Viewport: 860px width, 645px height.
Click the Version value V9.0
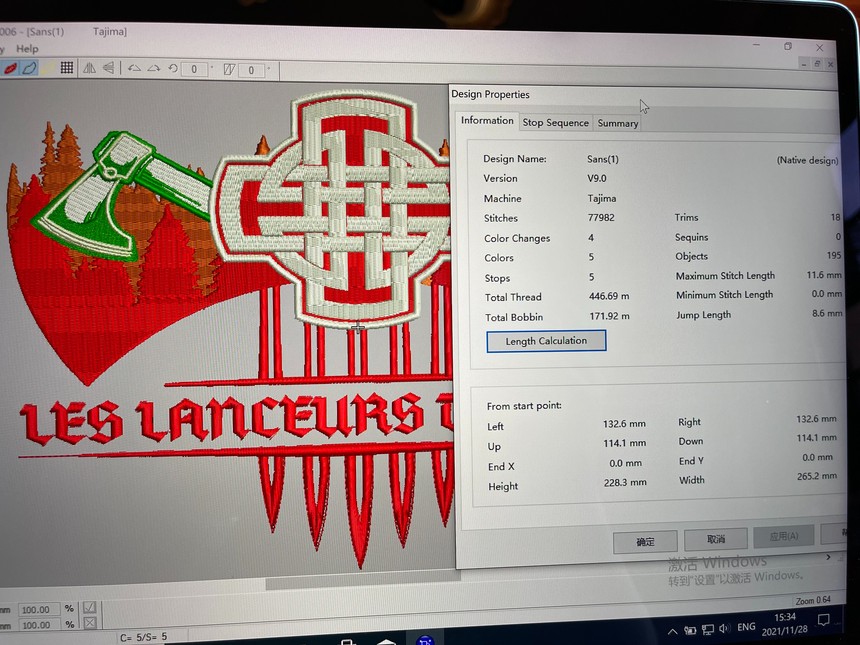pos(597,178)
